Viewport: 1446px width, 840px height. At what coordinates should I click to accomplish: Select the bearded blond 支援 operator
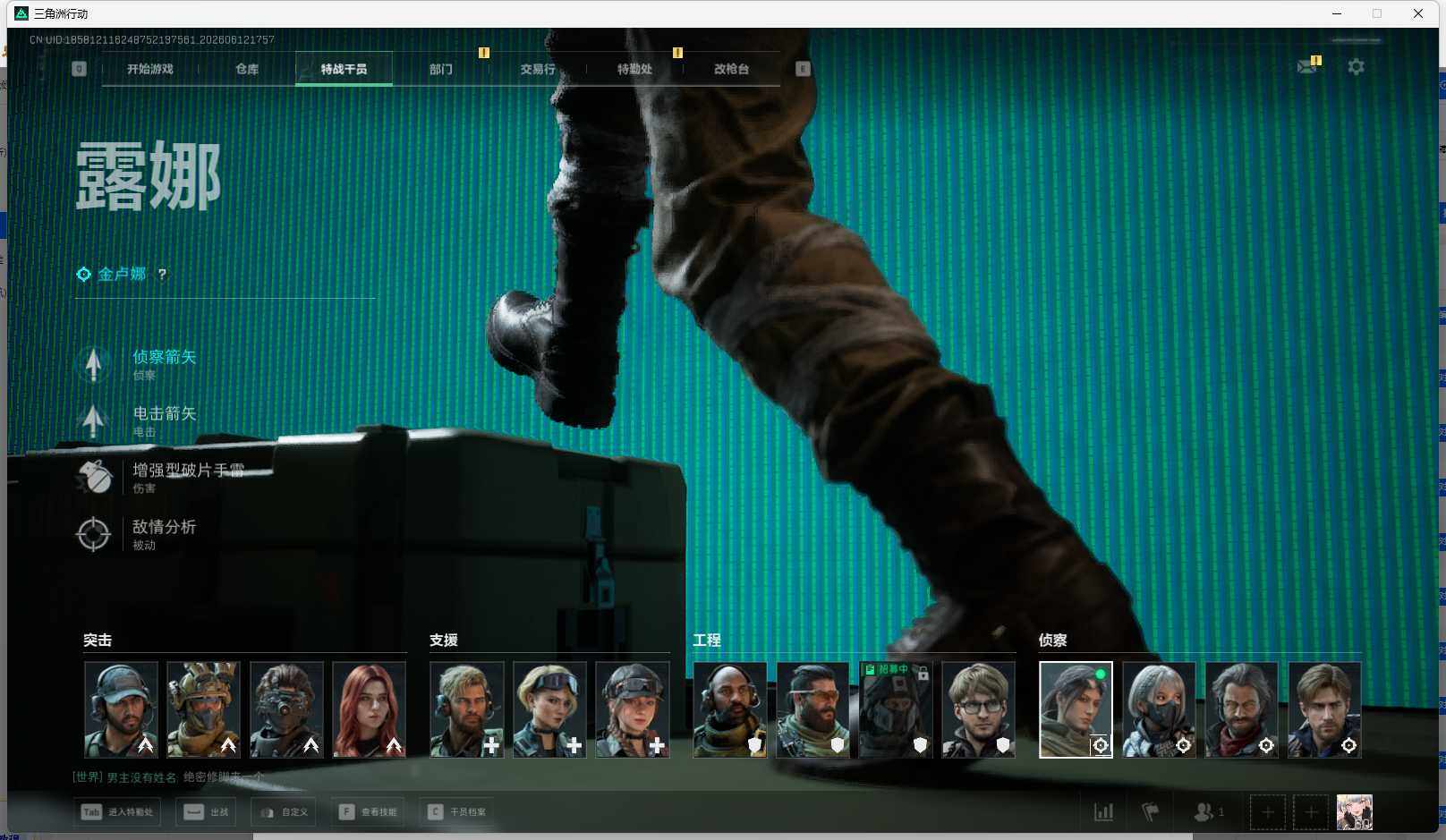coord(467,709)
